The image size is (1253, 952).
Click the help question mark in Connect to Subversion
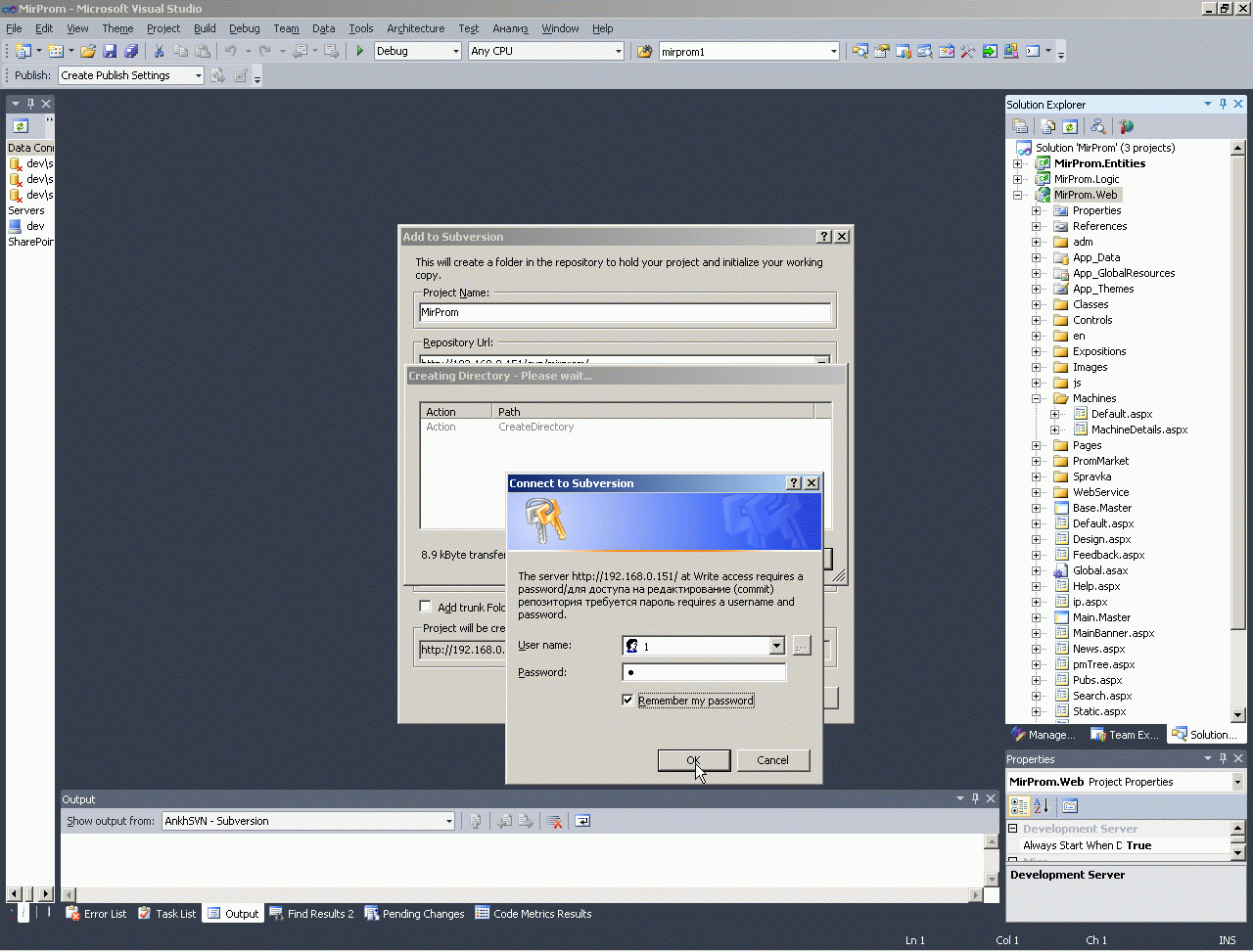(x=794, y=483)
